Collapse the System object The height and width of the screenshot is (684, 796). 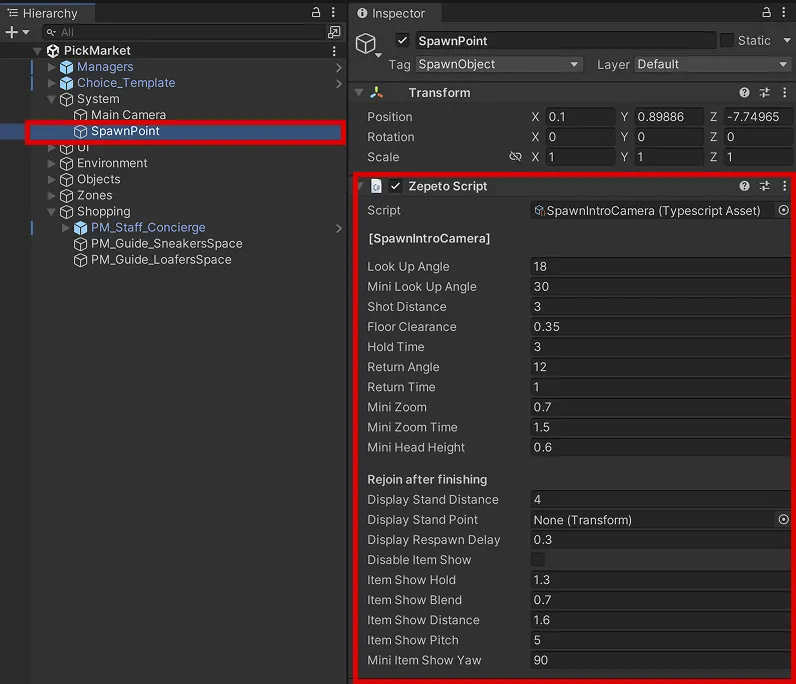click(51, 99)
